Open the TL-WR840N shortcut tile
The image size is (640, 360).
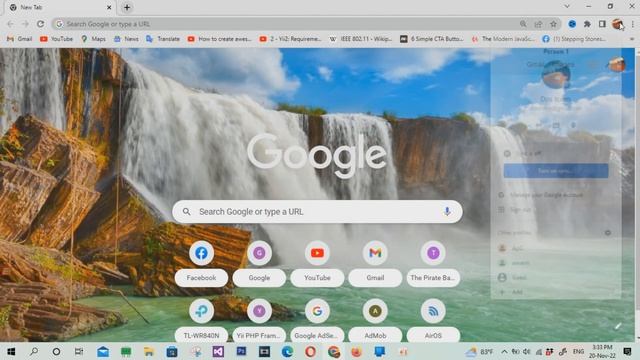click(x=201, y=321)
